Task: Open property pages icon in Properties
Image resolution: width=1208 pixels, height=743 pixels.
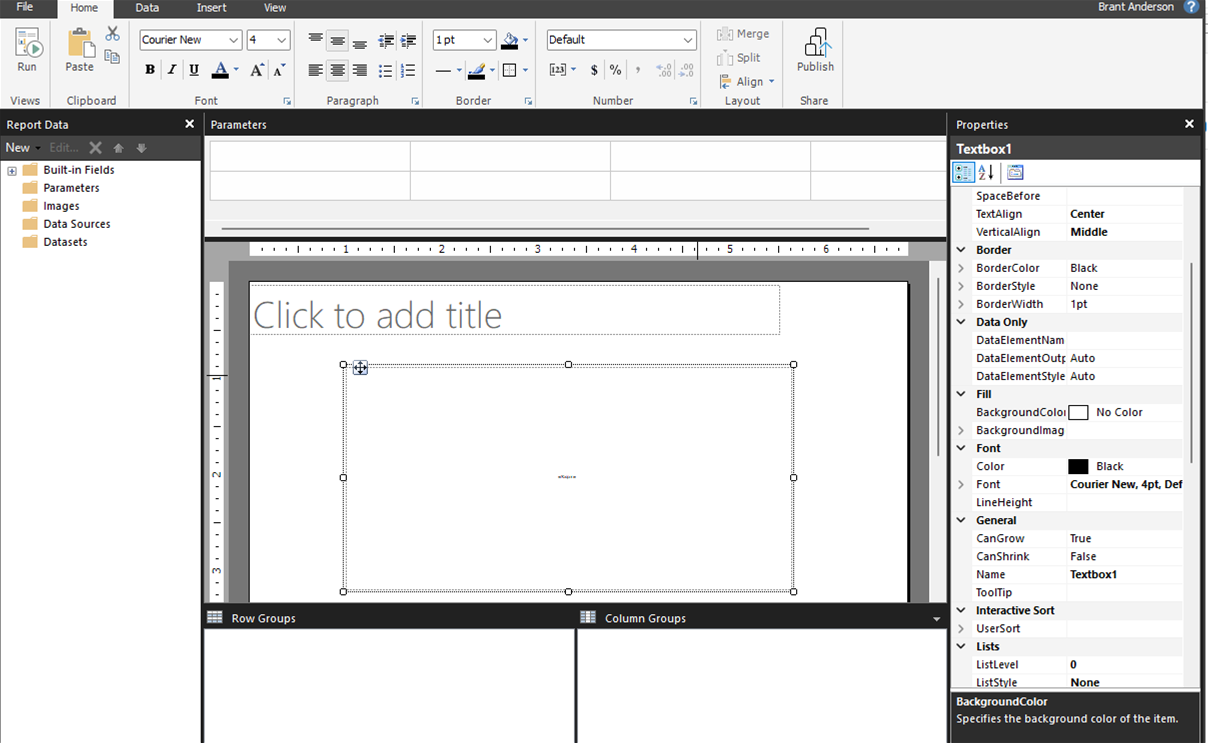Action: tap(1015, 173)
